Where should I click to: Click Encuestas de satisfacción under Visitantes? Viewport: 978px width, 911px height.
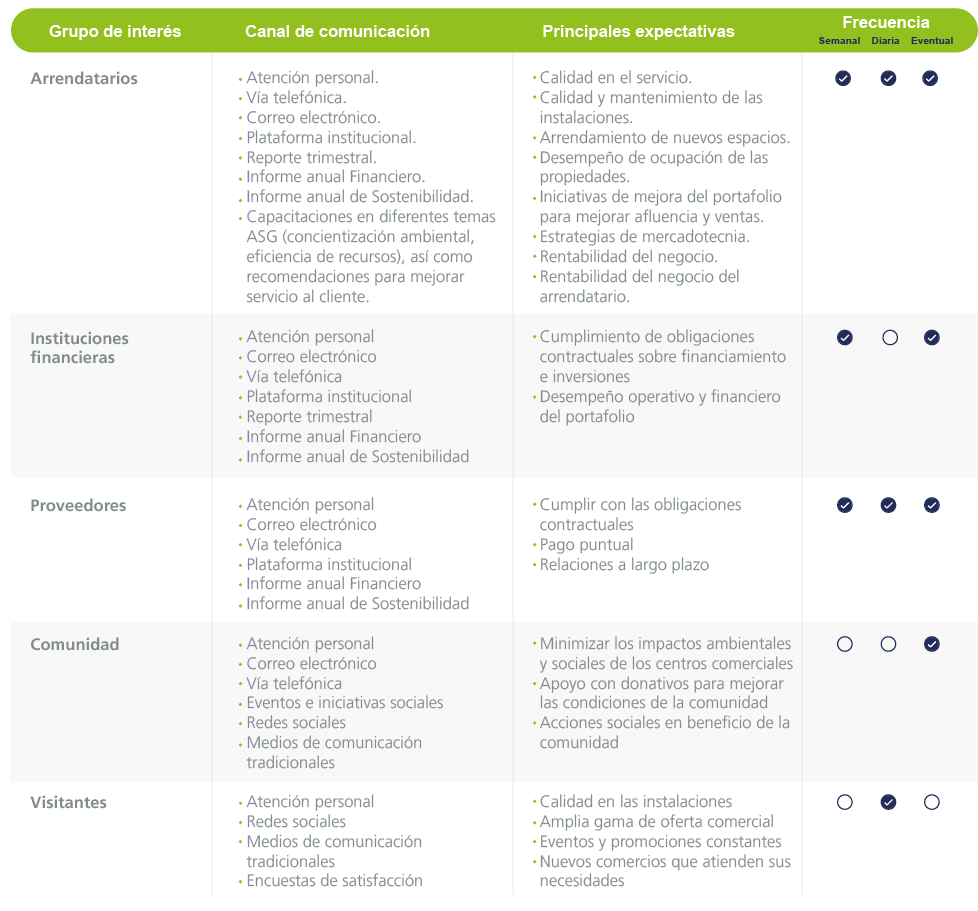(x=334, y=881)
